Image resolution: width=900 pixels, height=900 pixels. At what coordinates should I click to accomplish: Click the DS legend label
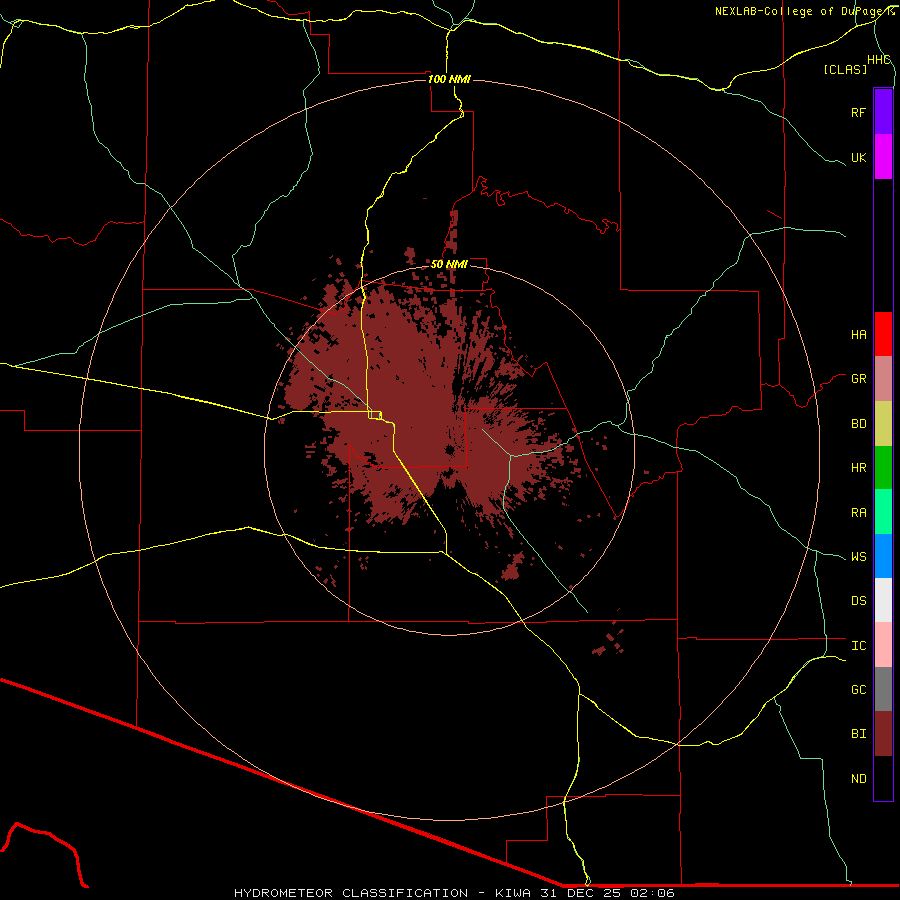[x=858, y=600]
